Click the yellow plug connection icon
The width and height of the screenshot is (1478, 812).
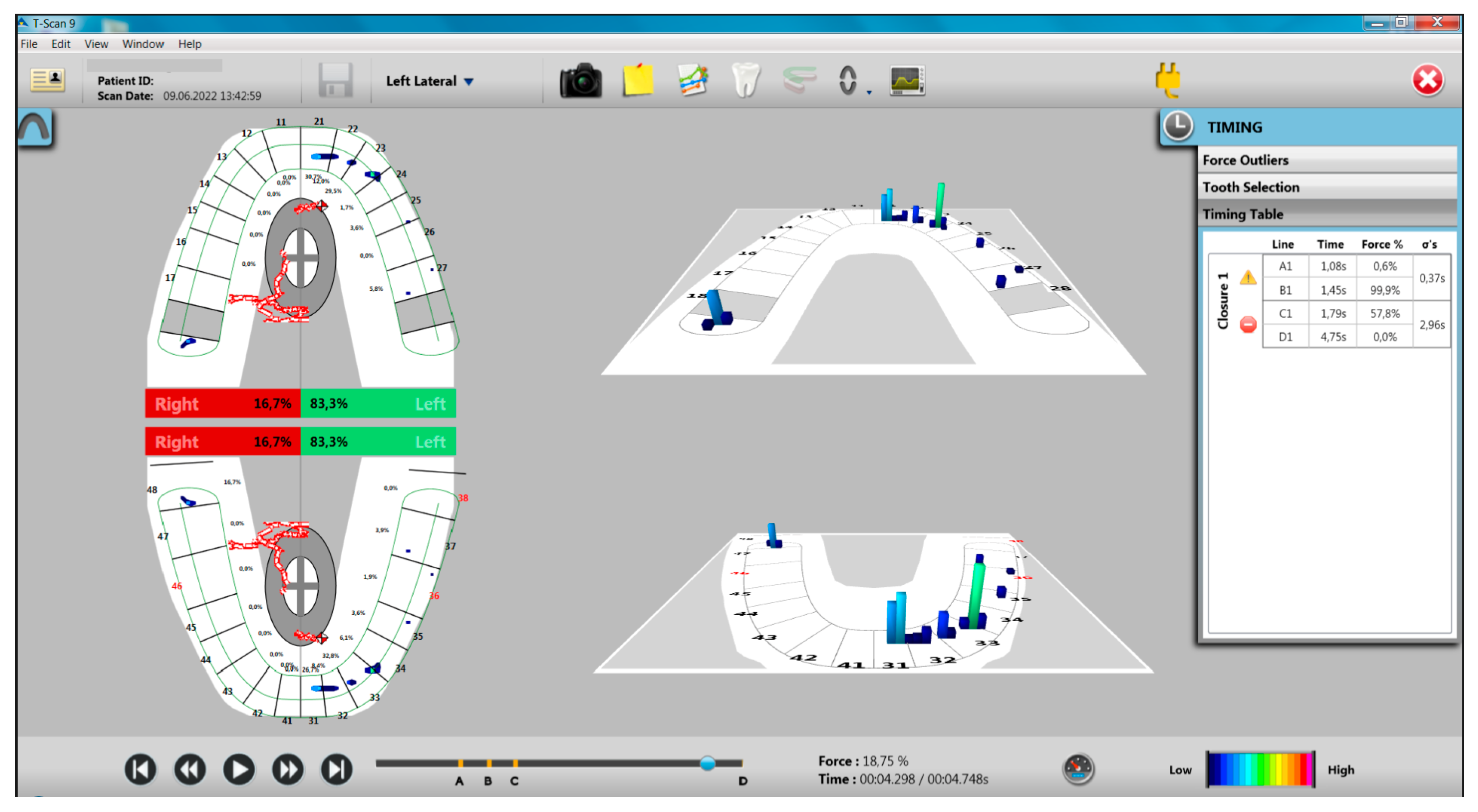(1168, 80)
